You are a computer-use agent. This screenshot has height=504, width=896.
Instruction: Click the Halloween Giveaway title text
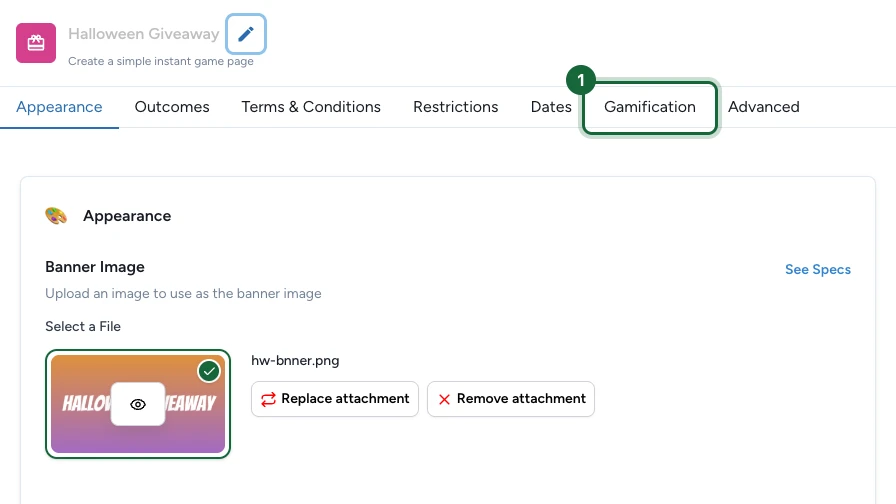pos(143,34)
